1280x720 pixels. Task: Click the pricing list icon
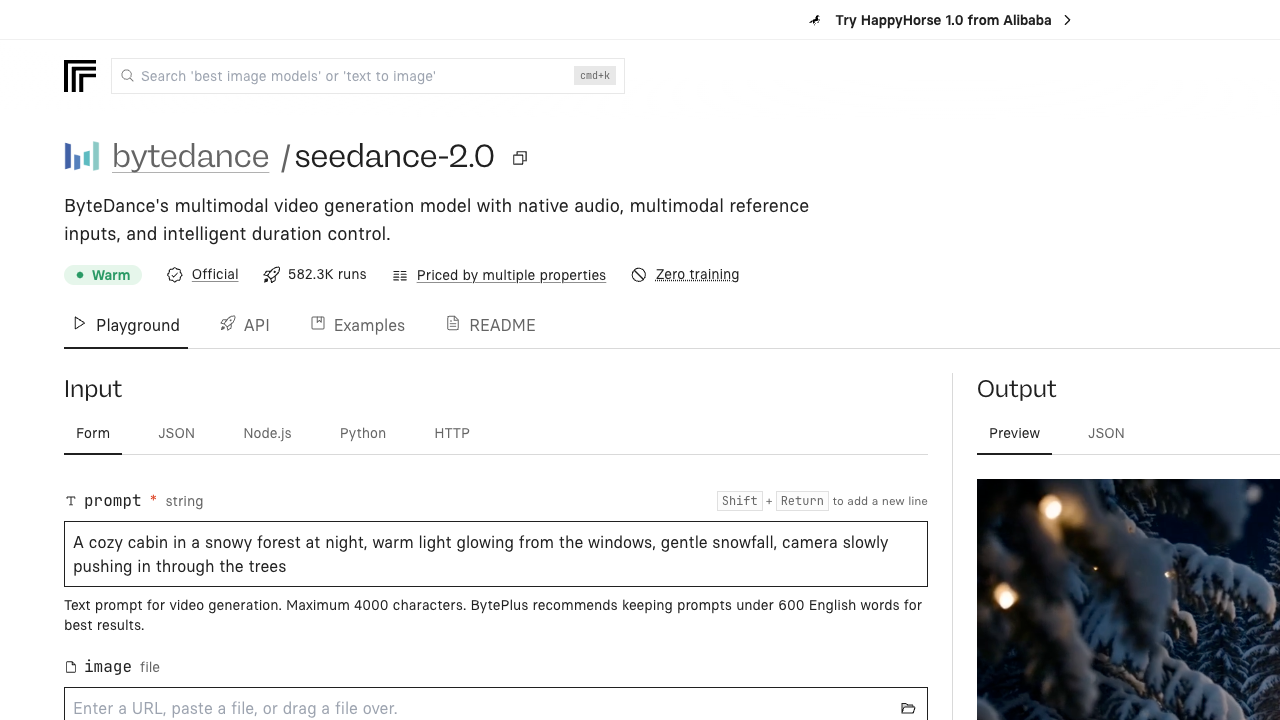(x=400, y=276)
